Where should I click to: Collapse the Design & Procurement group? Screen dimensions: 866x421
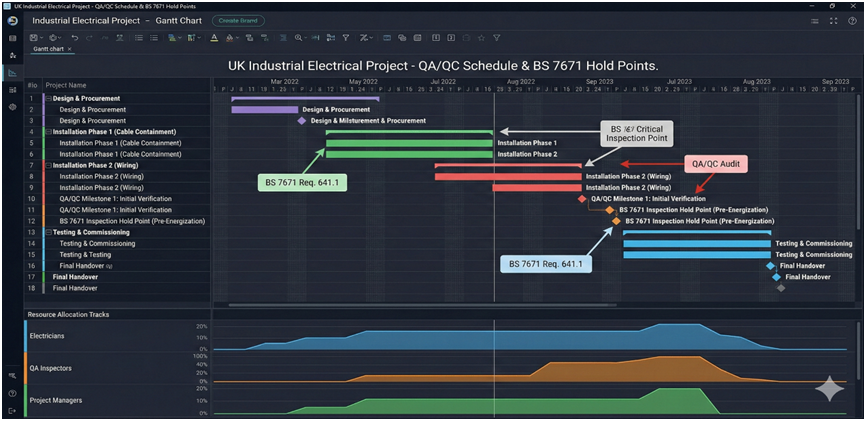[x=48, y=99]
